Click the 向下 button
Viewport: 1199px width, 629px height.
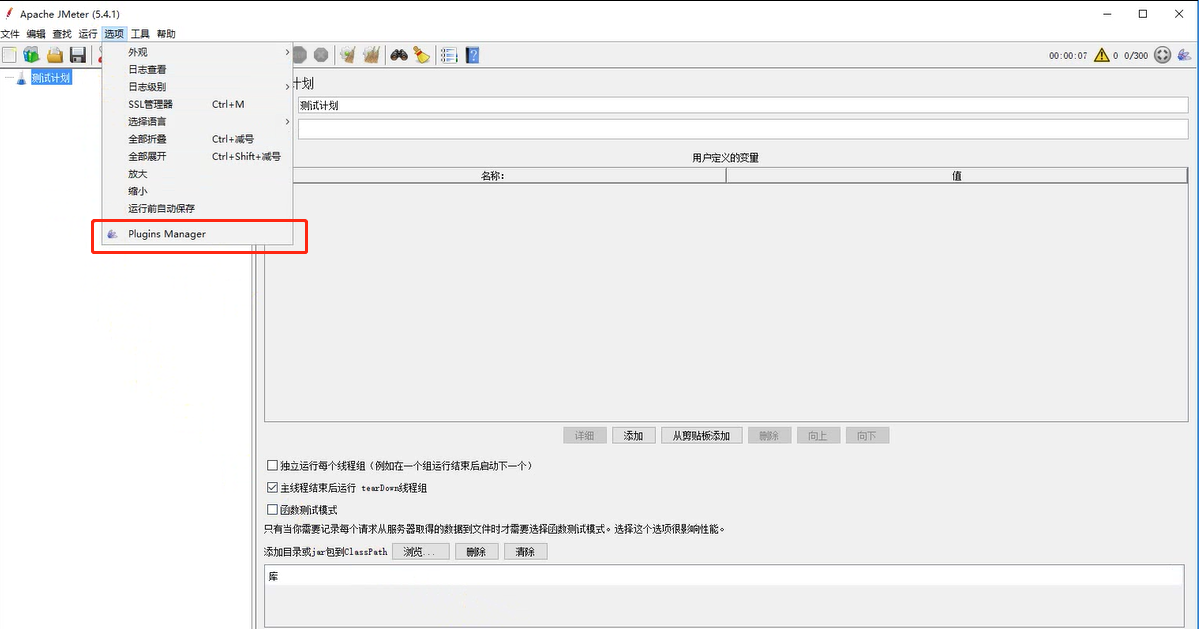point(866,436)
